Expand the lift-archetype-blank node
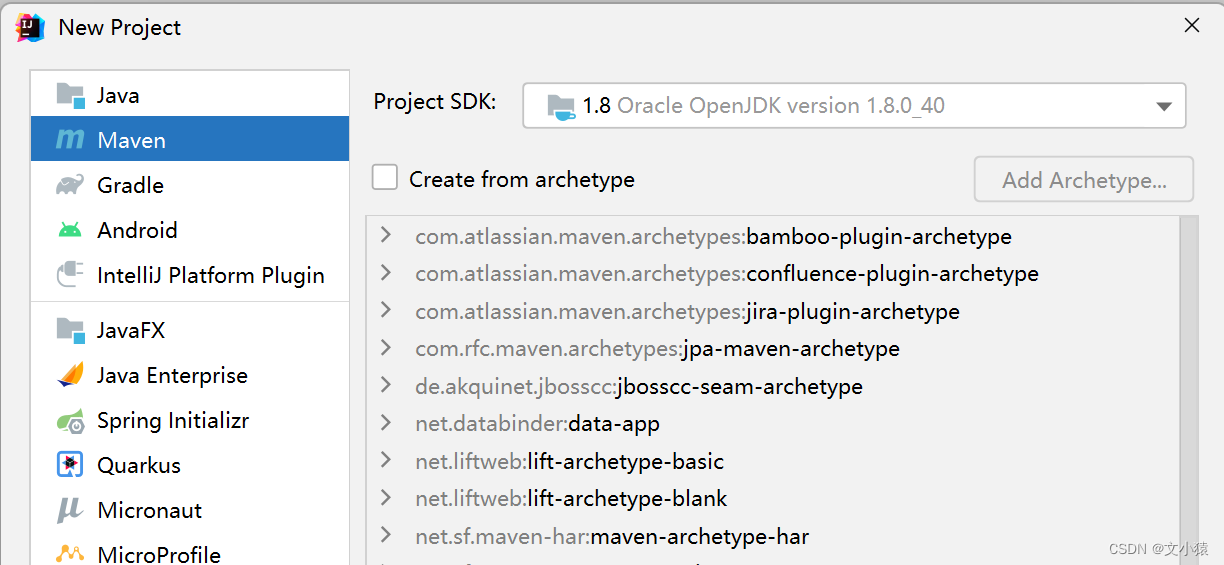This screenshot has height=565, width=1224. pyautogui.click(x=386, y=498)
